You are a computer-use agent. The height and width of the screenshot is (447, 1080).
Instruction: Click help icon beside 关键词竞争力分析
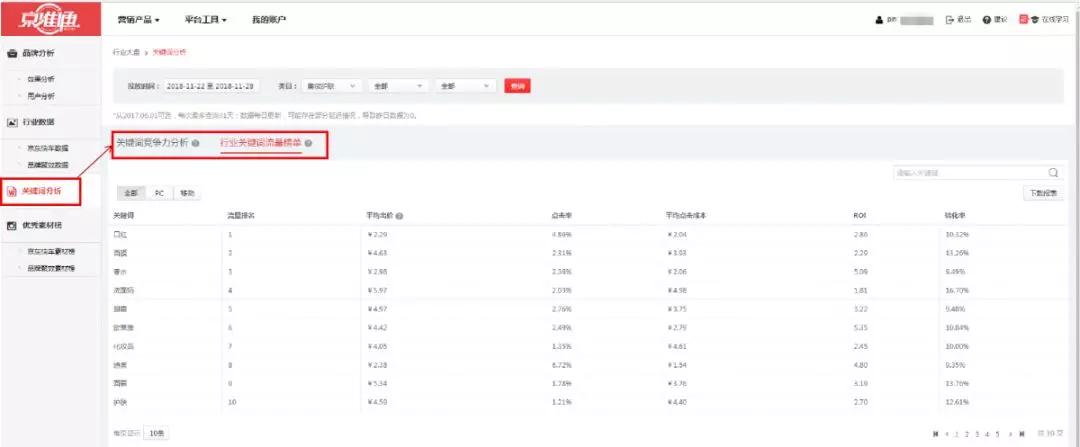tap(195, 143)
